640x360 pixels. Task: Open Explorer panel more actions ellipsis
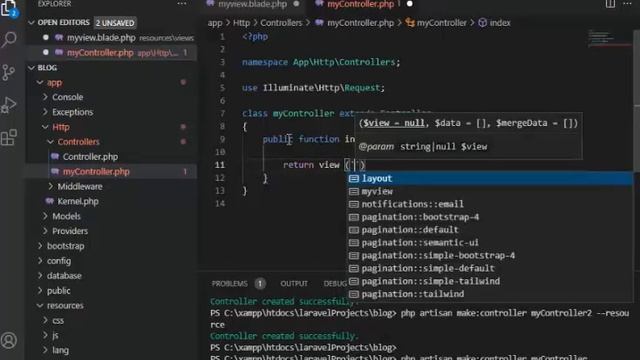click(x=182, y=4)
